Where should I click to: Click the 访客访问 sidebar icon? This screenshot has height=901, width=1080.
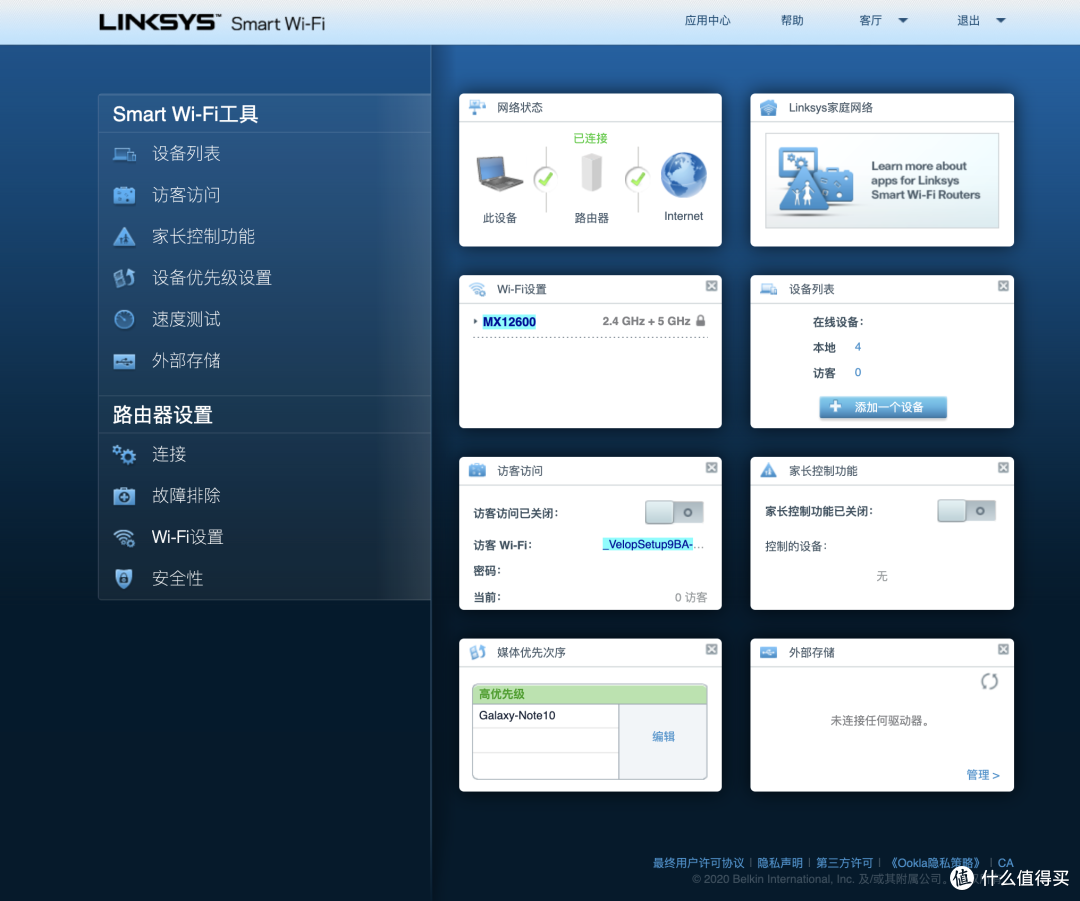tap(125, 196)
